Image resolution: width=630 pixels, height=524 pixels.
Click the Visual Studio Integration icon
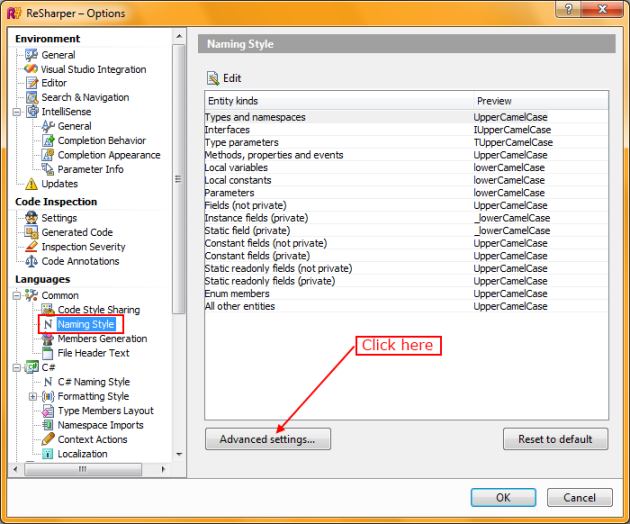[x=31, y=69]
